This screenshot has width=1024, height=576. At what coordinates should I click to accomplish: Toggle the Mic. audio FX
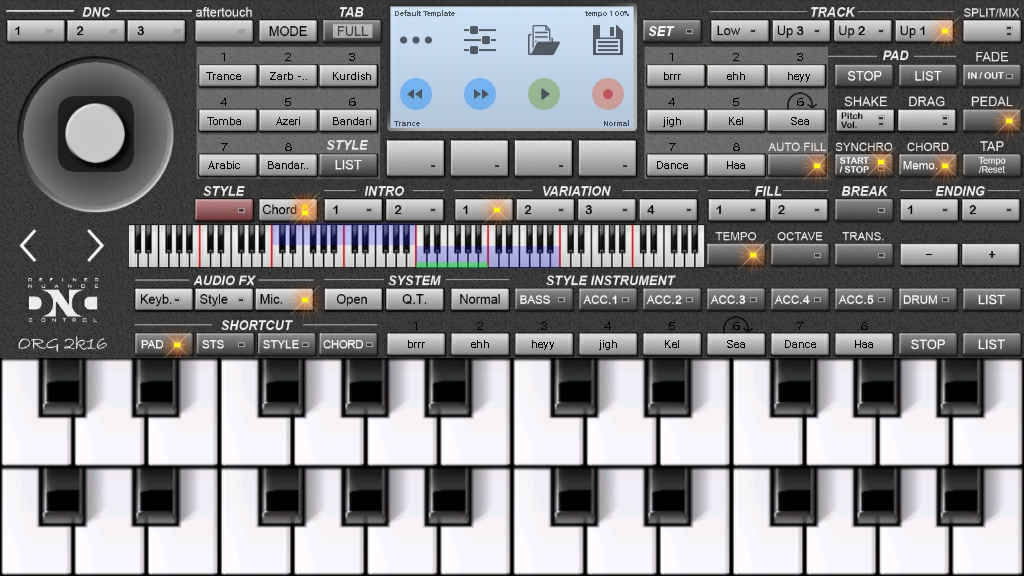coord(284,300)
